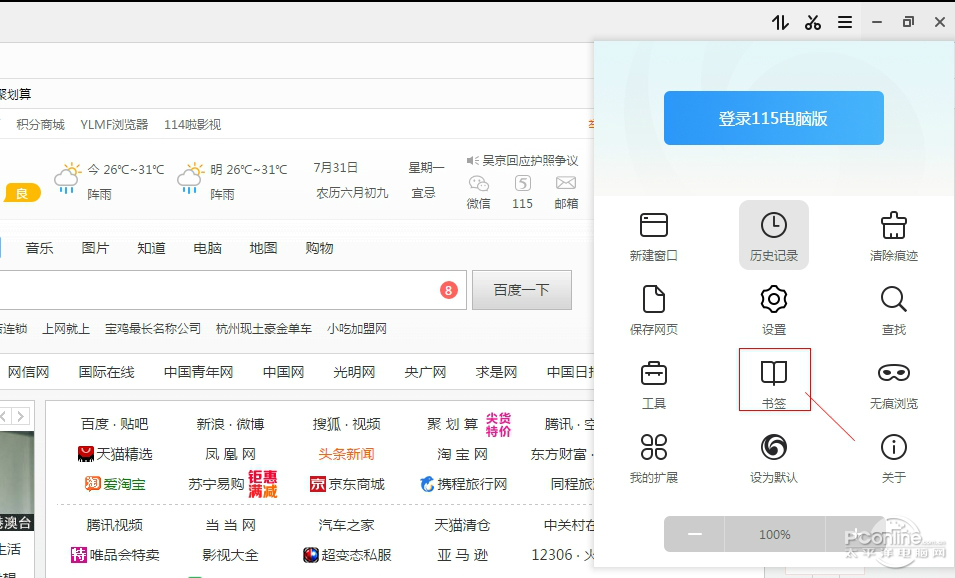Open the YLMF浏览器 link
Screen dimensions: 955x578
(115, 124)
